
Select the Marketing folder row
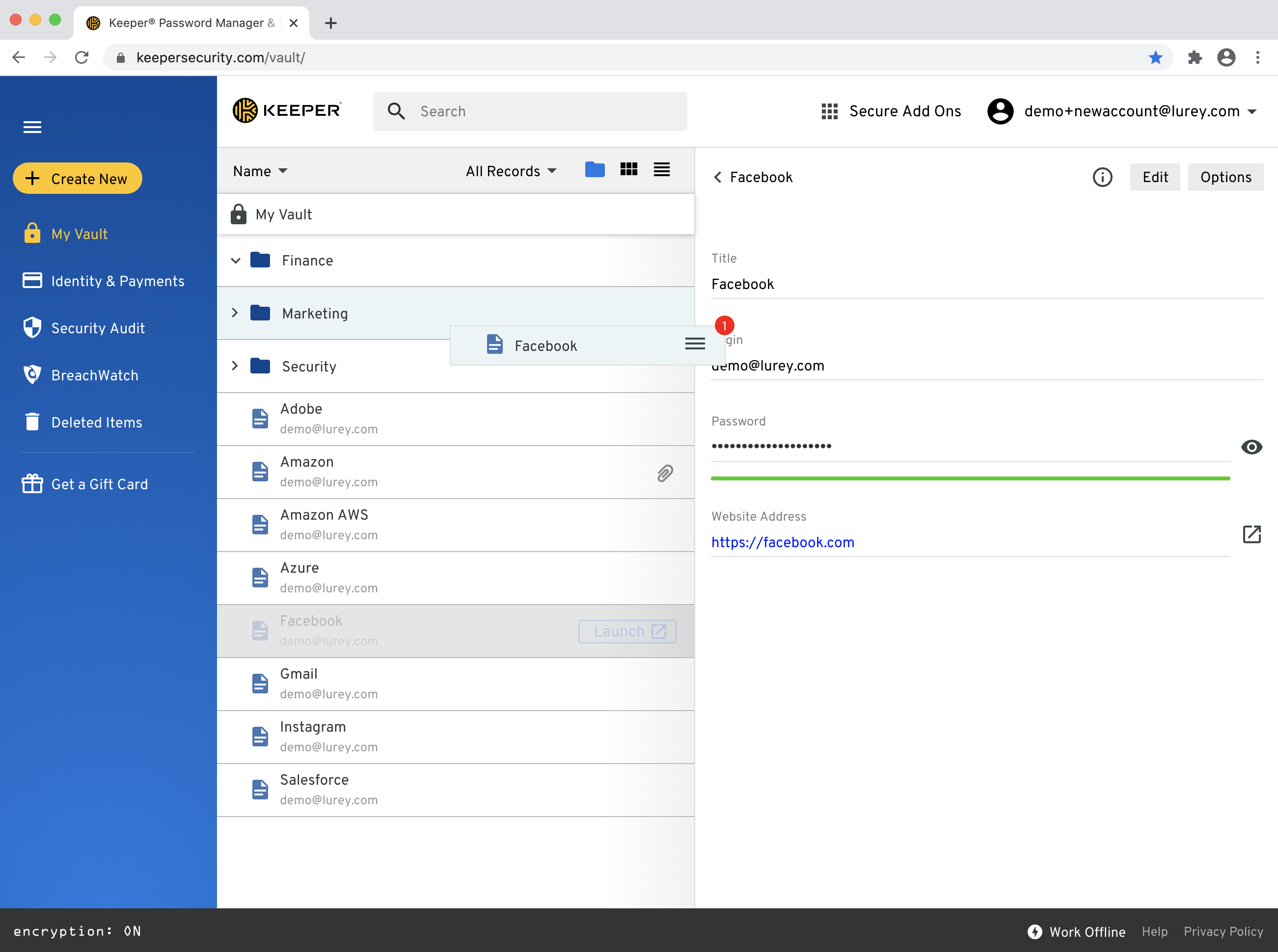(x=456, y=313)
